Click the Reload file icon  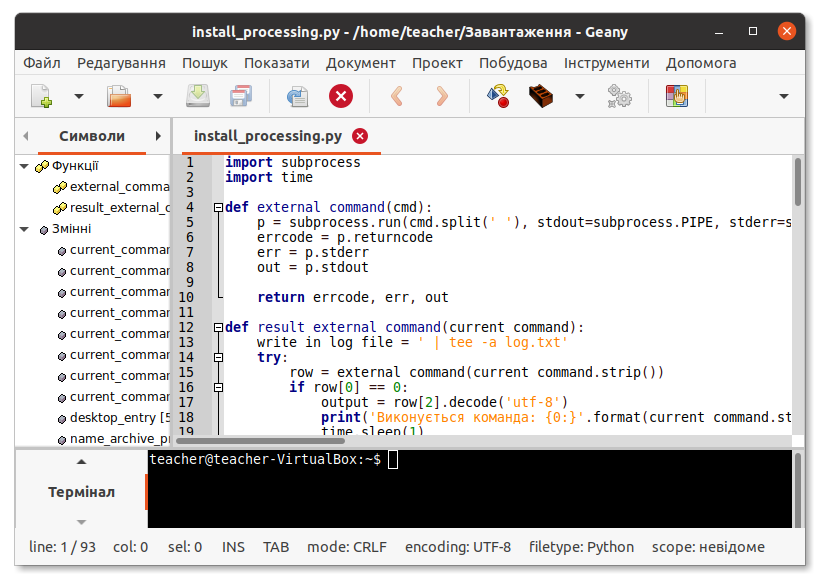[297, 96]
